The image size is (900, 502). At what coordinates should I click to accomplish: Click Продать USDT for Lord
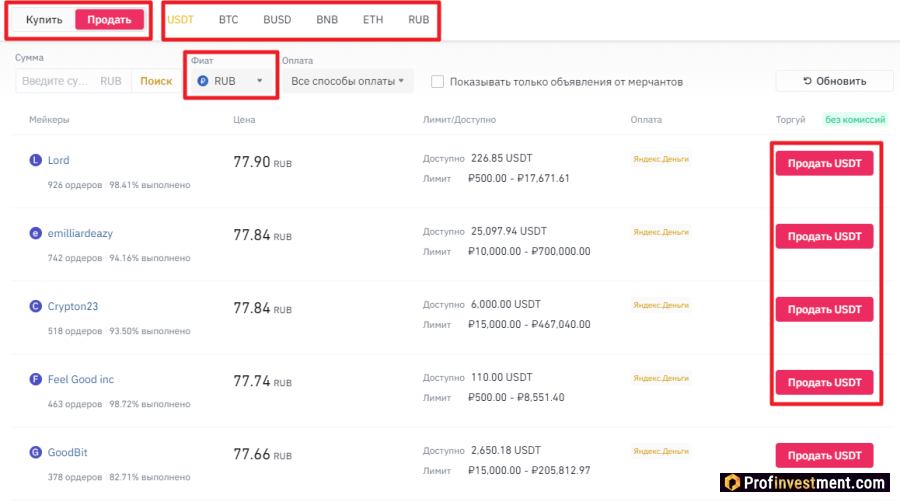pyautogui.click(x=824, y=163)
